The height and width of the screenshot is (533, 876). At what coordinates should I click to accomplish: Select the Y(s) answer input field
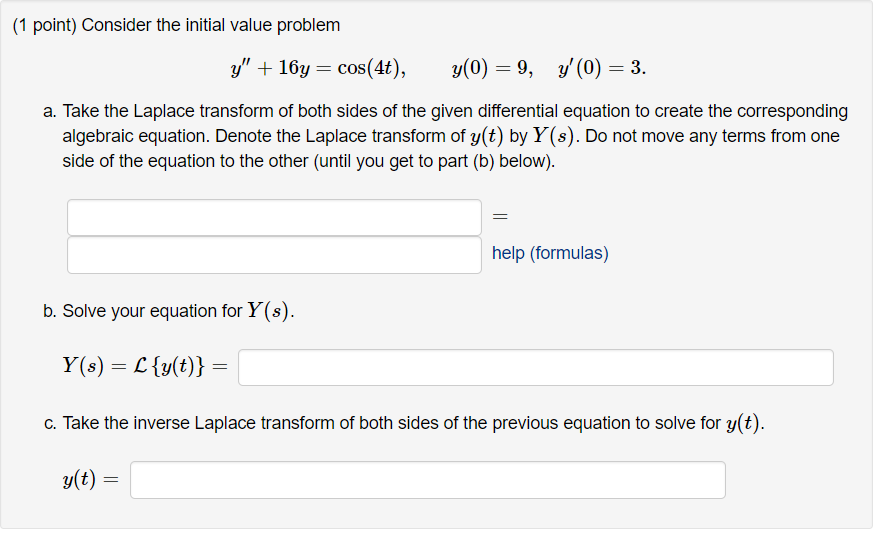pyautogui.click(x=536, y=368)
